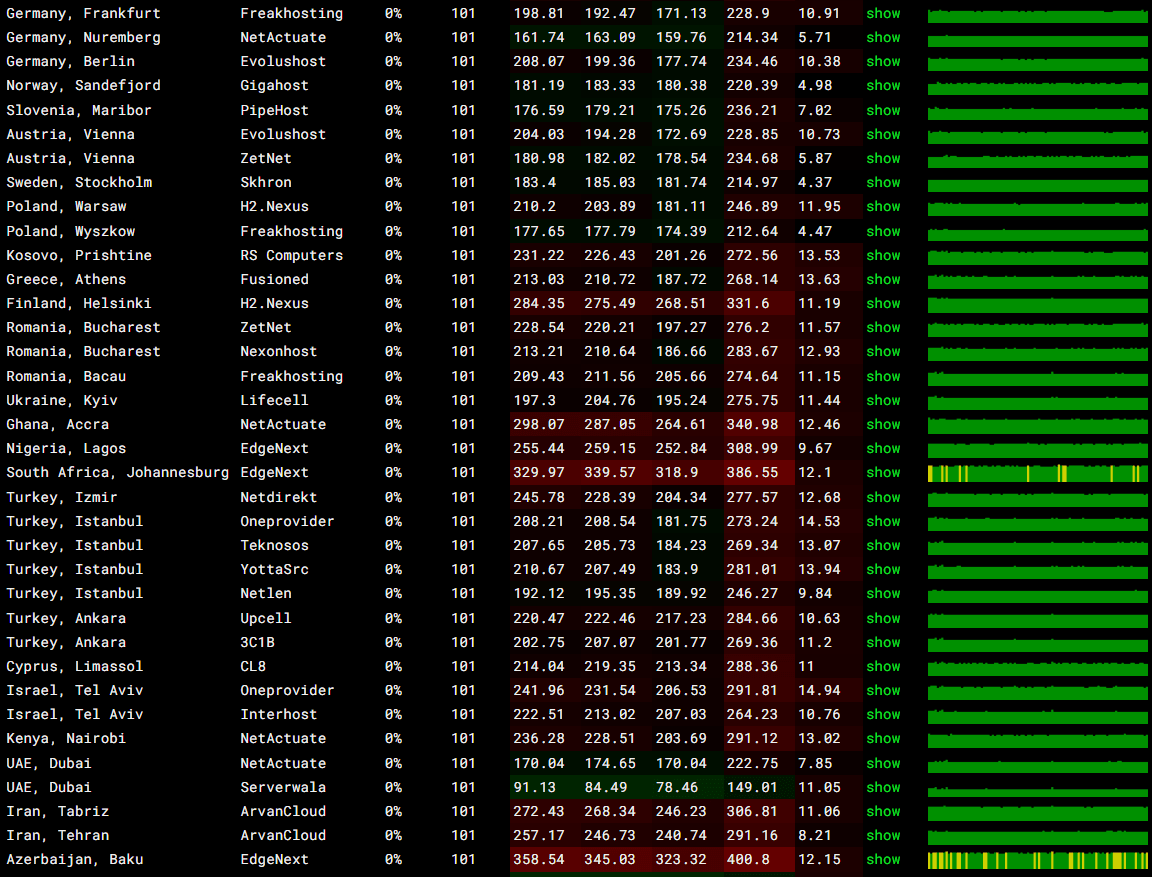
Task: Click value '386.55' in Johannesburg row
Action: point(752,472)
